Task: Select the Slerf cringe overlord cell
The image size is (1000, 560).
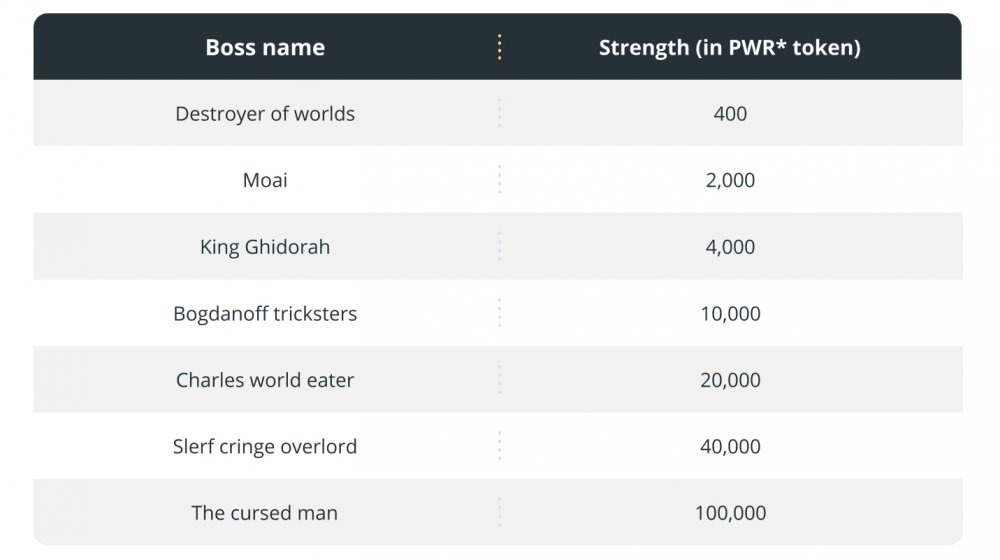Action: 265,446
